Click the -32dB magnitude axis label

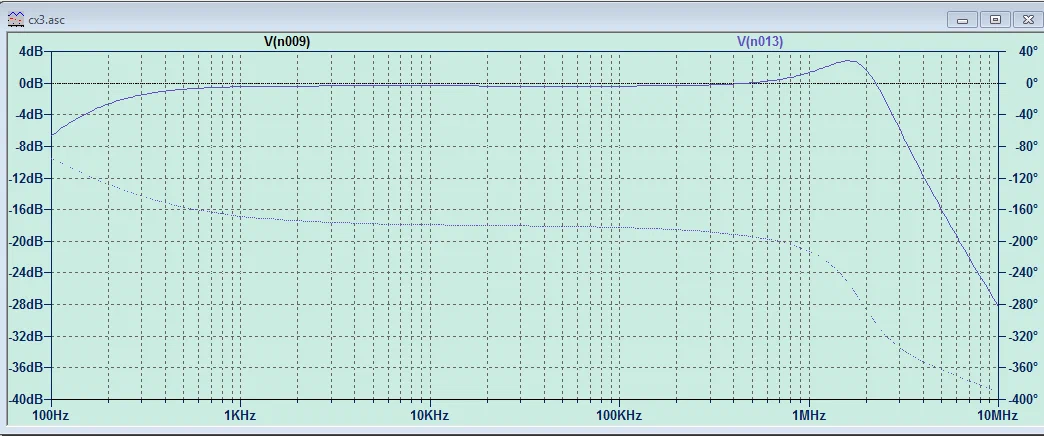pyautogui.click(x=27, y=335)
